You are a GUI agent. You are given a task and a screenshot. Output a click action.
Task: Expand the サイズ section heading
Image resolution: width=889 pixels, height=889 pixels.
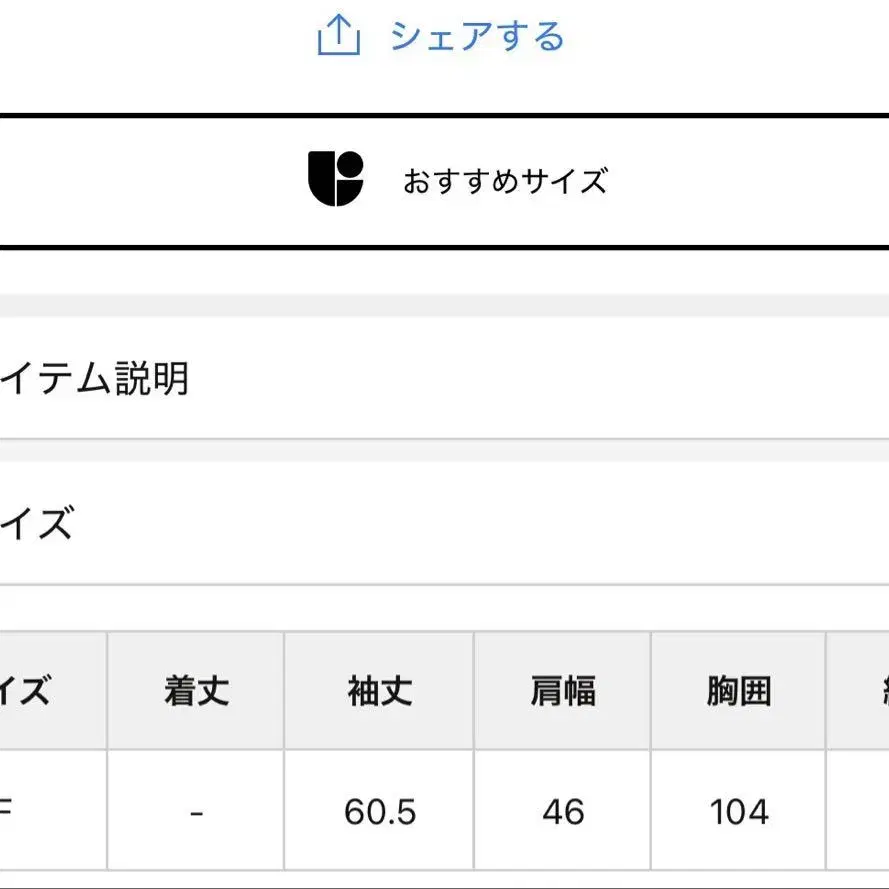point(38,523)
